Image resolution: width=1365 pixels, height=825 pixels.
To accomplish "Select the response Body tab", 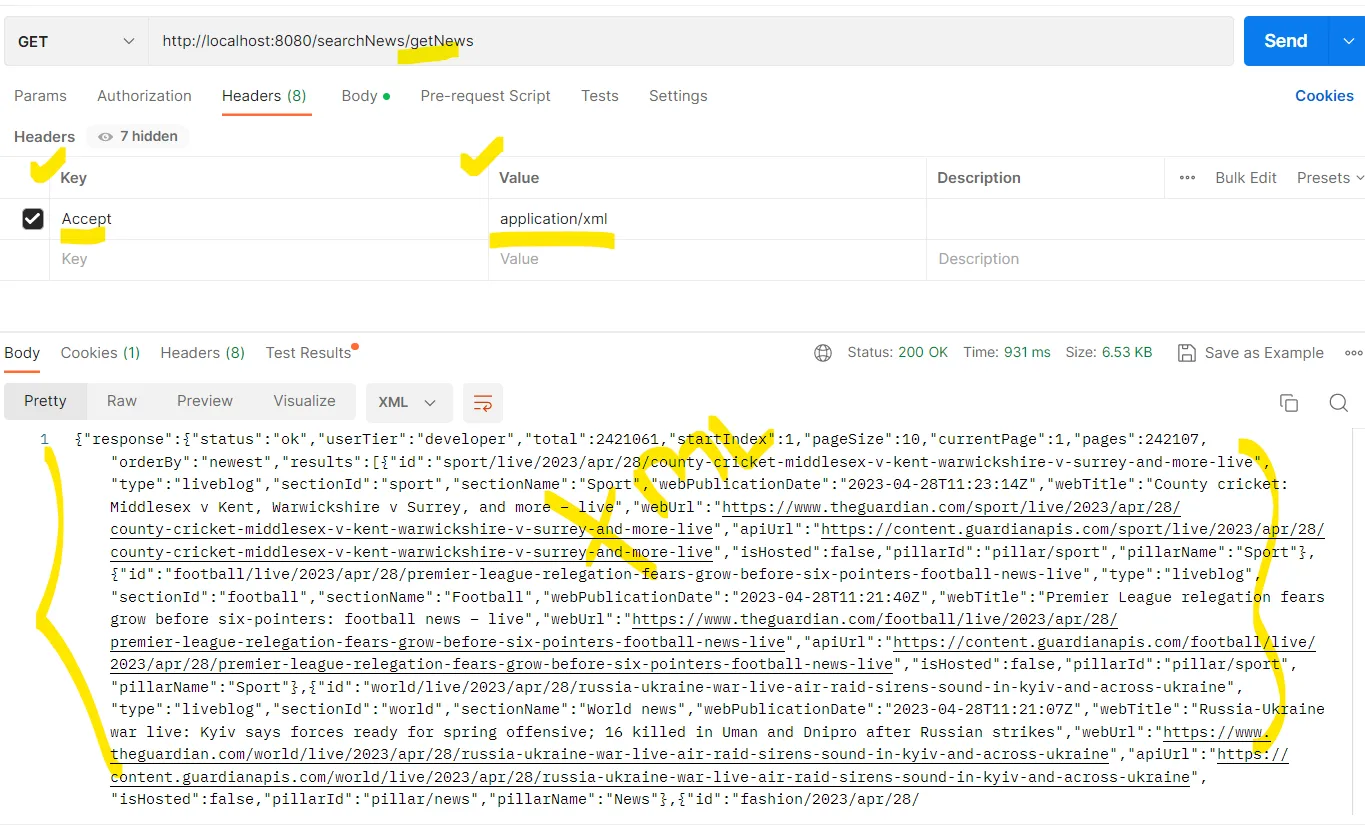I will (22, 353).
